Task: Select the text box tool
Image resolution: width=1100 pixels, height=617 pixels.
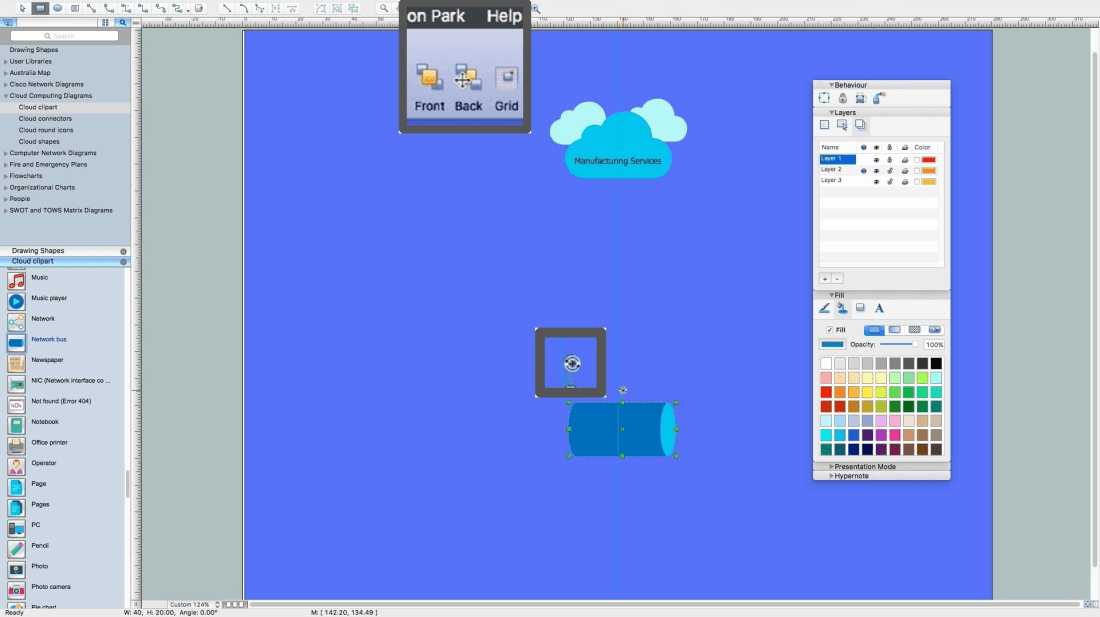Action: coord(75,8)
